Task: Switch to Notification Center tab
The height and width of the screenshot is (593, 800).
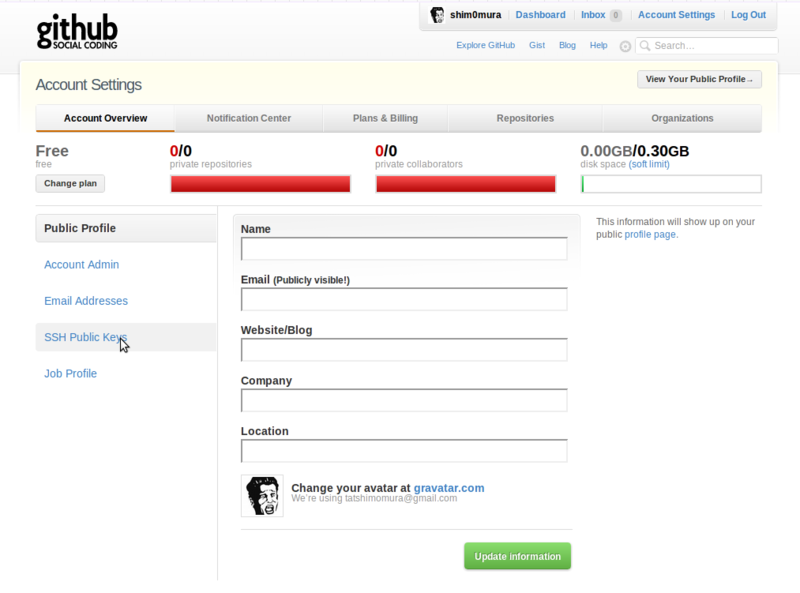Action: coord(248,118)
